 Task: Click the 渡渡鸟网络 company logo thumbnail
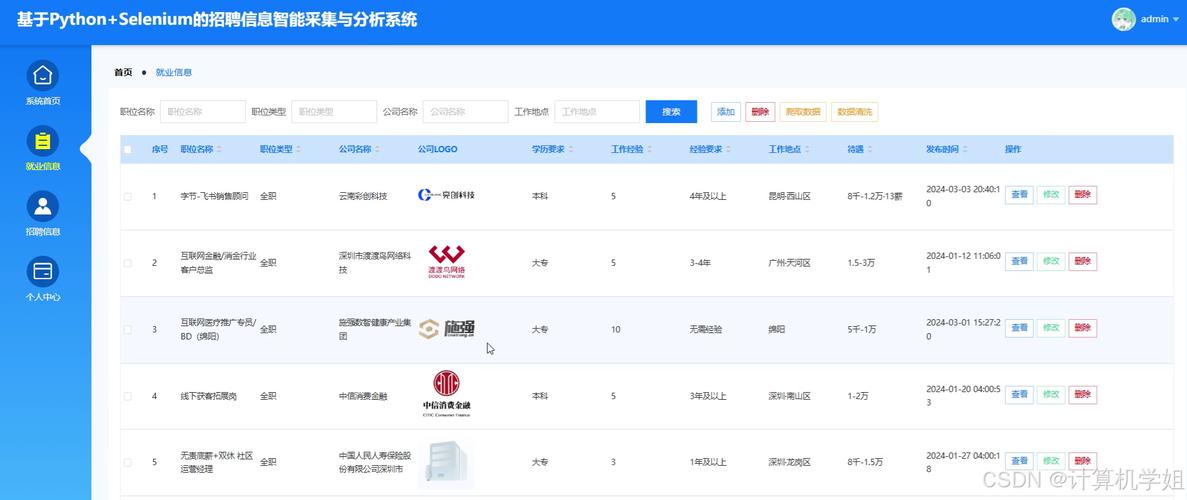click(x=447, y=262)
